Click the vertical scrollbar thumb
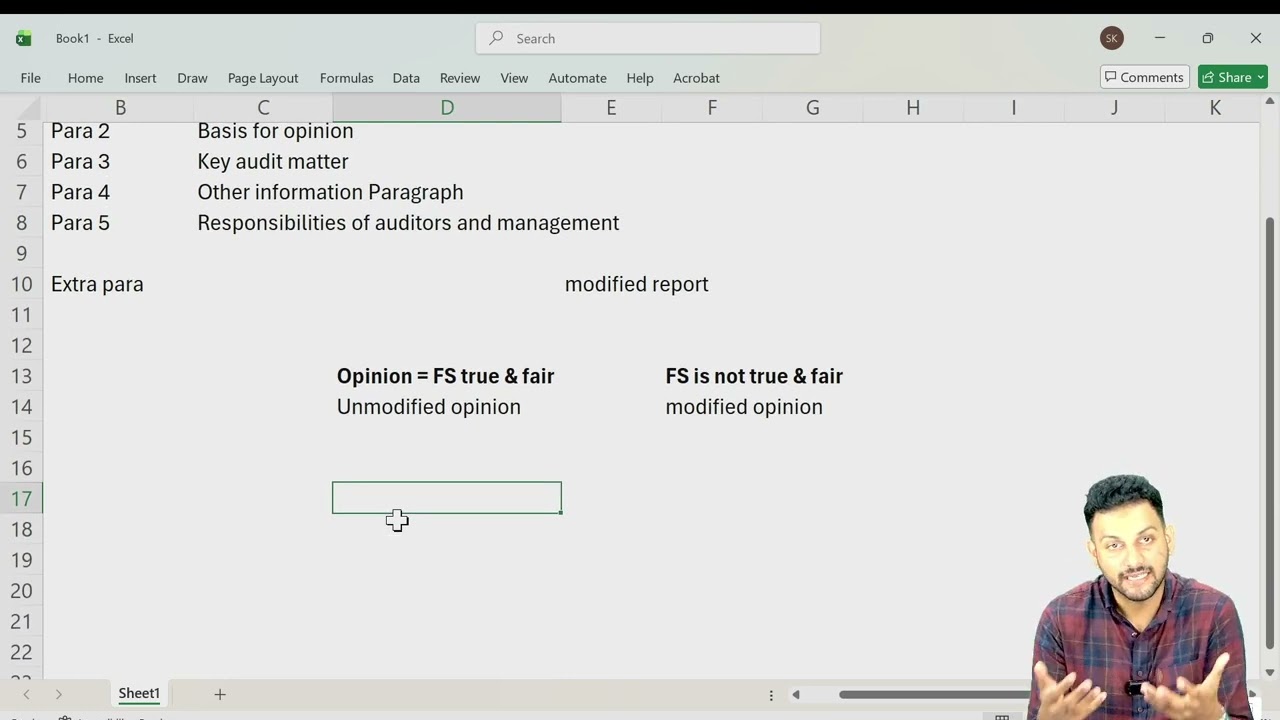The height and width of the screenshot is (720, 1280). [x=1271, y=432]
